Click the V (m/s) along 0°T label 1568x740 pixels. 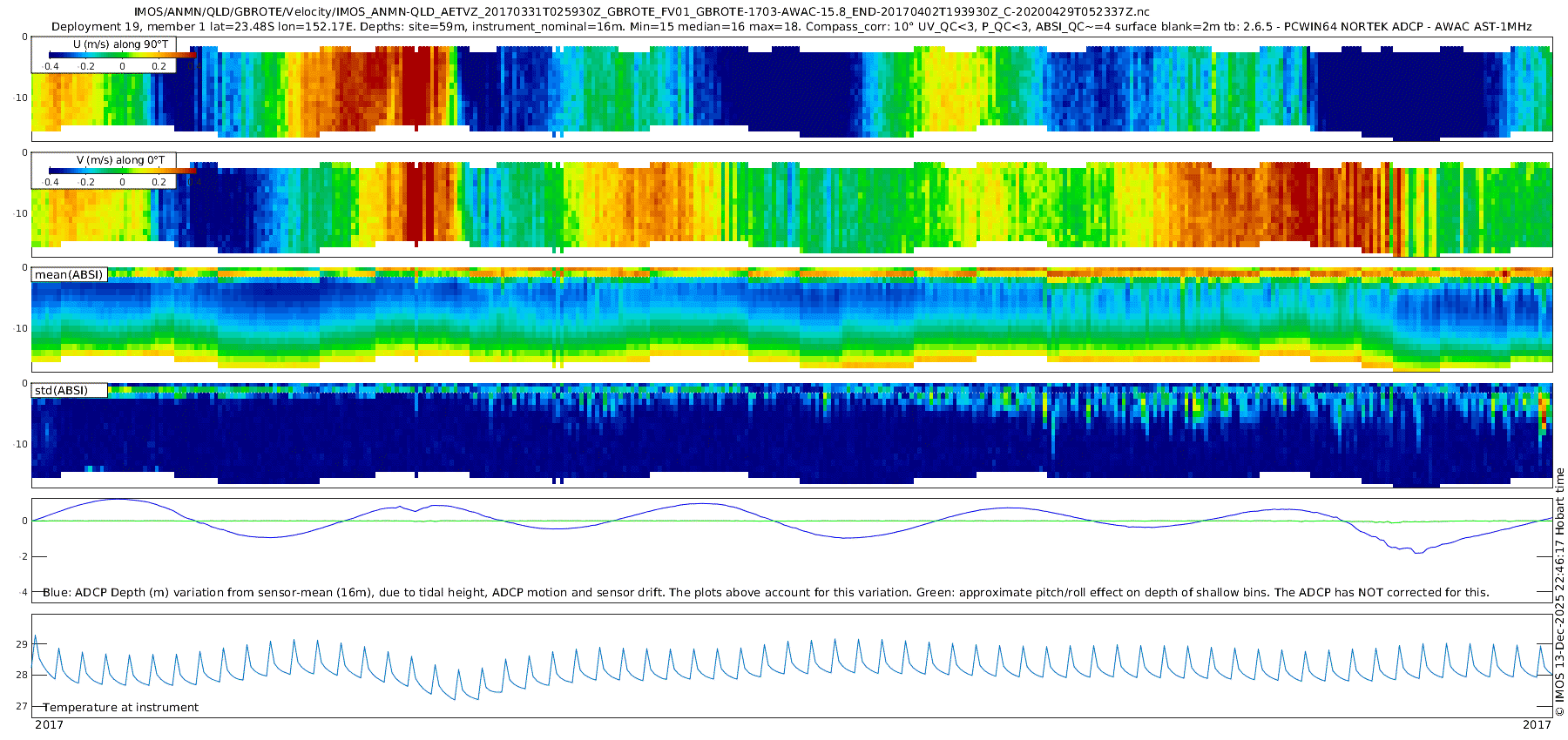tap(120, 160)
